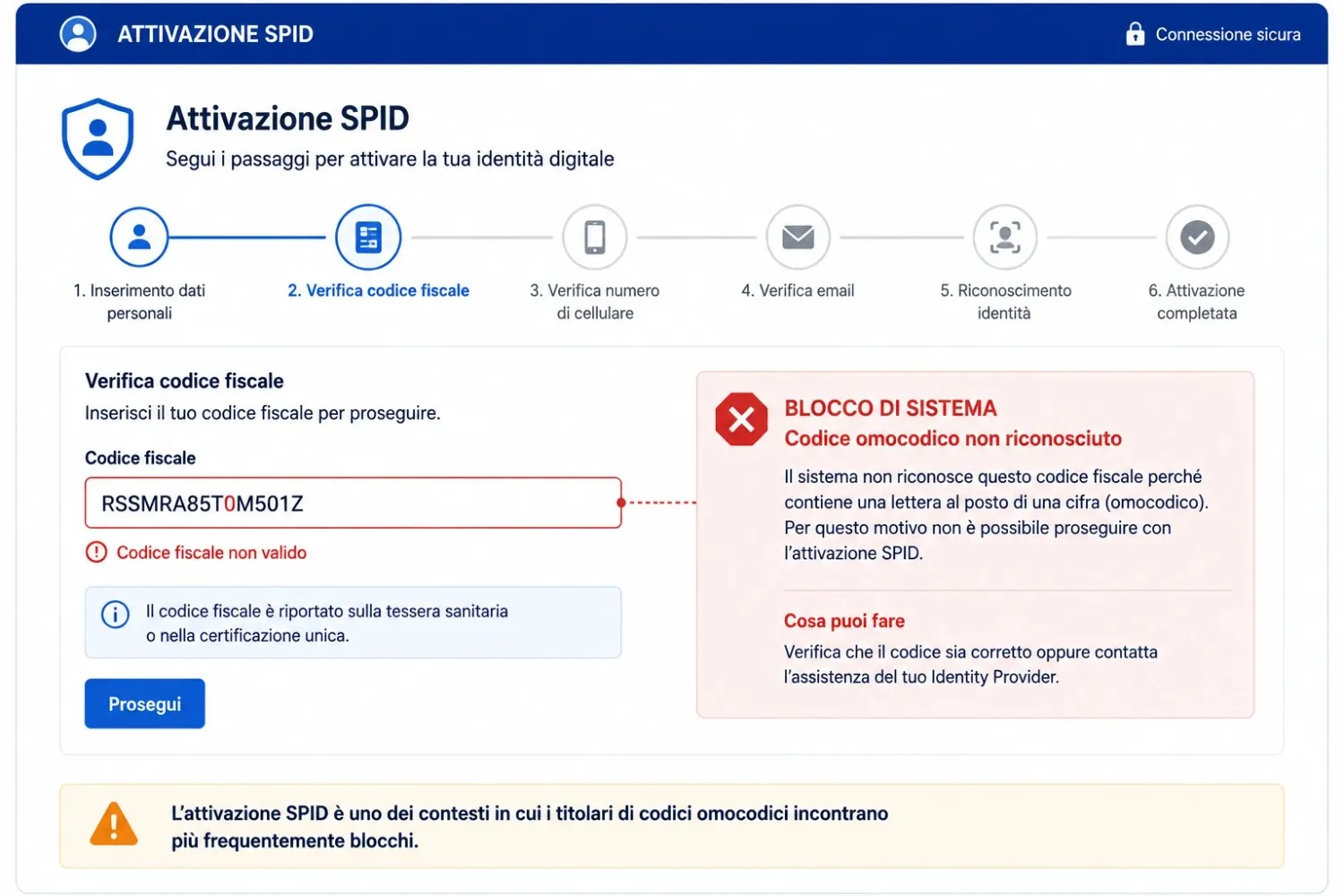Click 'Segui i passaggi per attivare' subtitle
The width and height of the screenshot is (1344, 896).
click(x=390, y=159)
